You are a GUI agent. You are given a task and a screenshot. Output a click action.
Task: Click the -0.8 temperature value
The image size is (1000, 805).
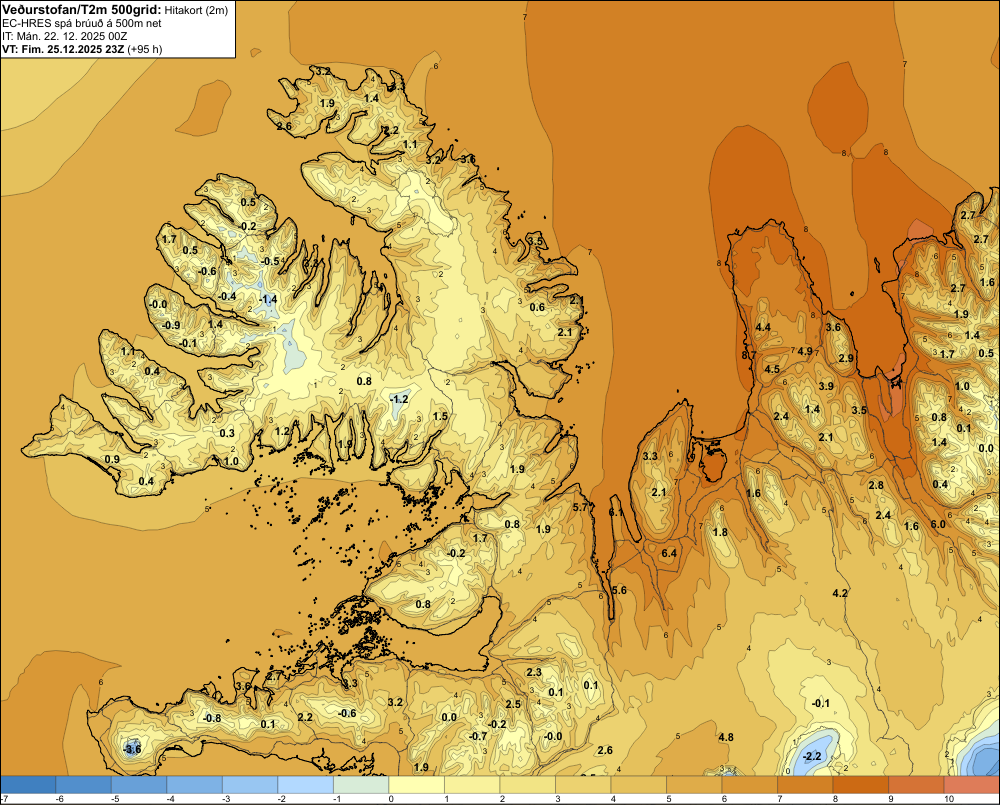(x=212, y=718)
